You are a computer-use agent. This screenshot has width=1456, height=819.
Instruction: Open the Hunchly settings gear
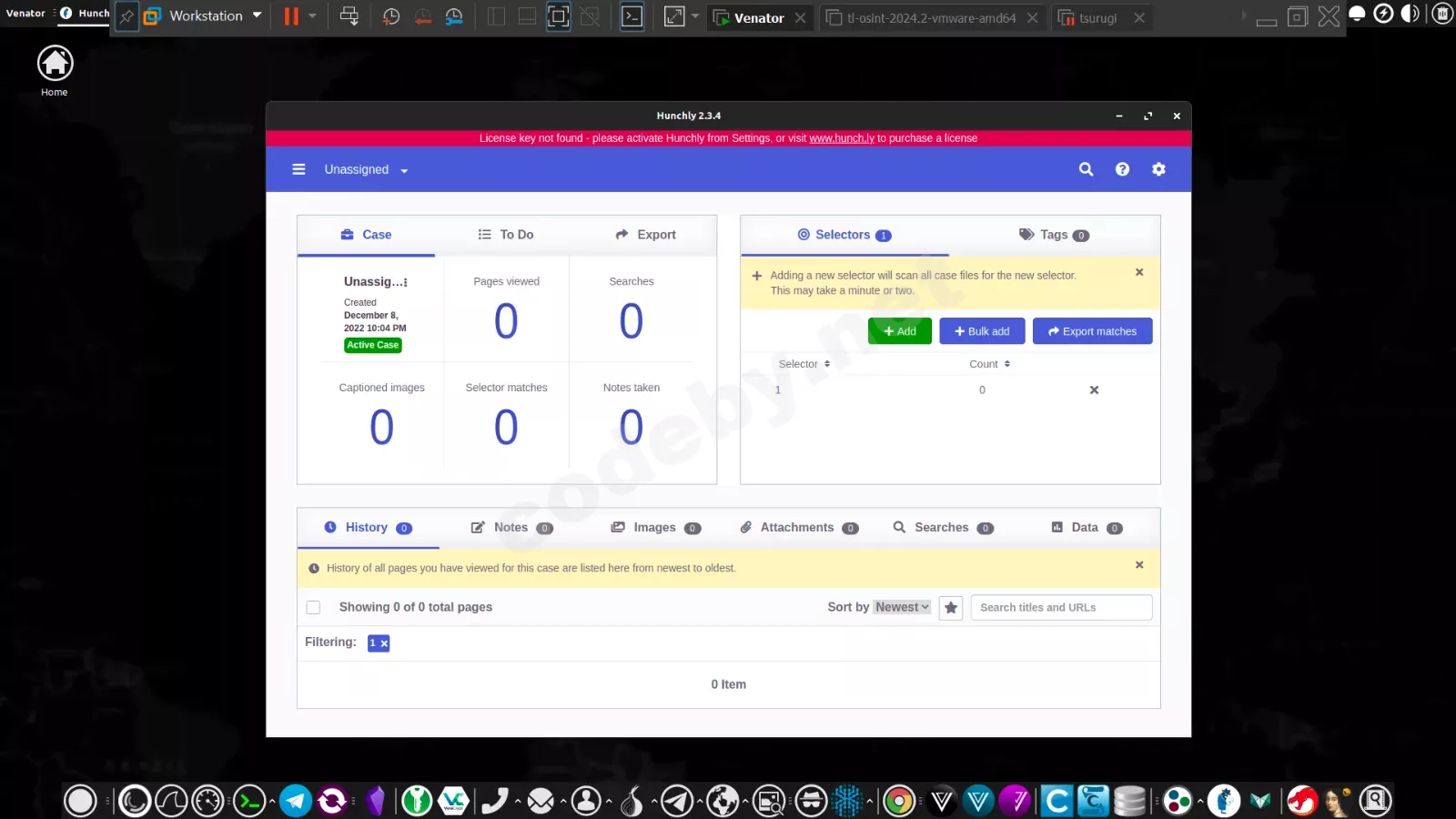1158,168
